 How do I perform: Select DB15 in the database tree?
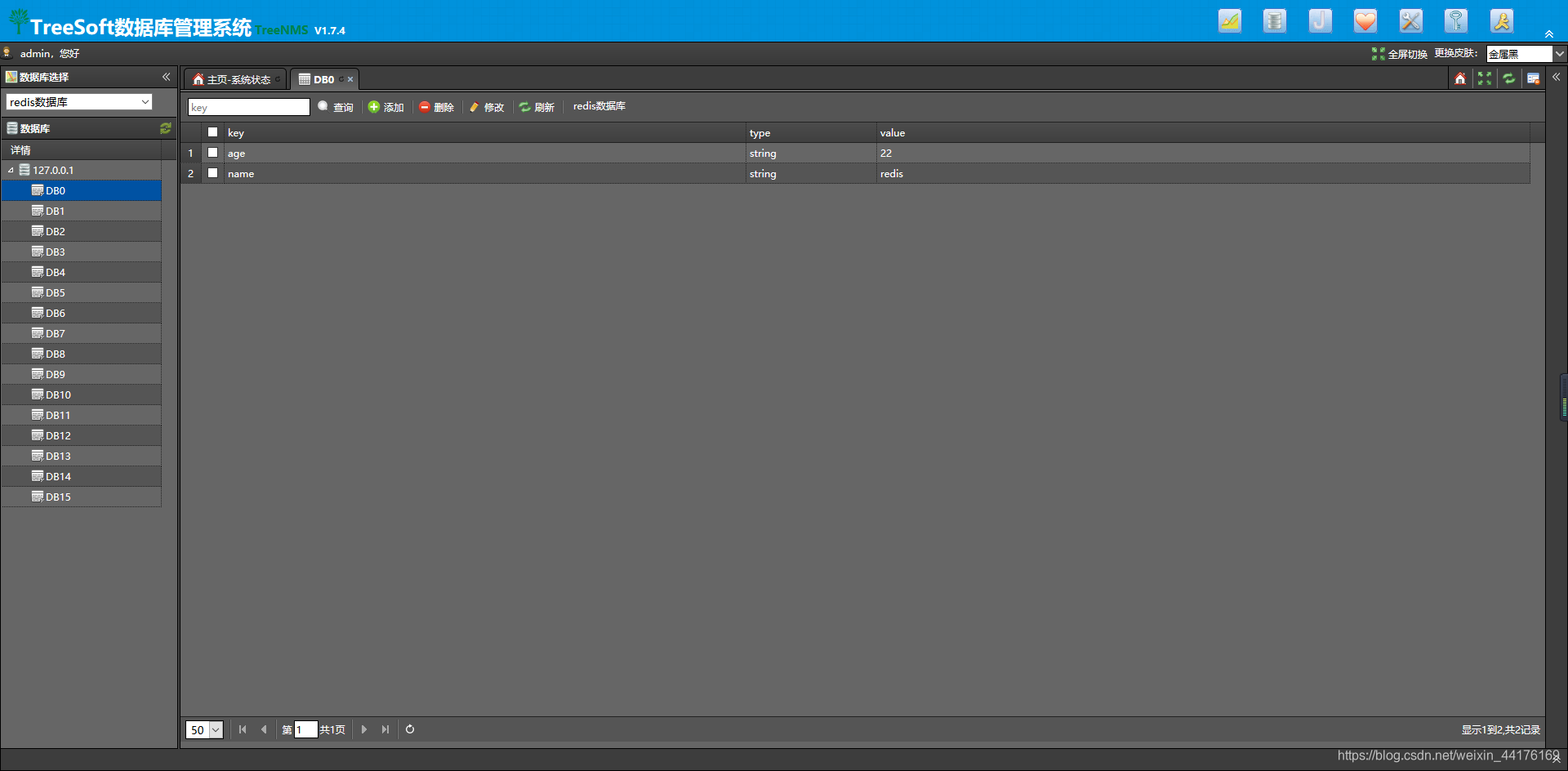81,497
